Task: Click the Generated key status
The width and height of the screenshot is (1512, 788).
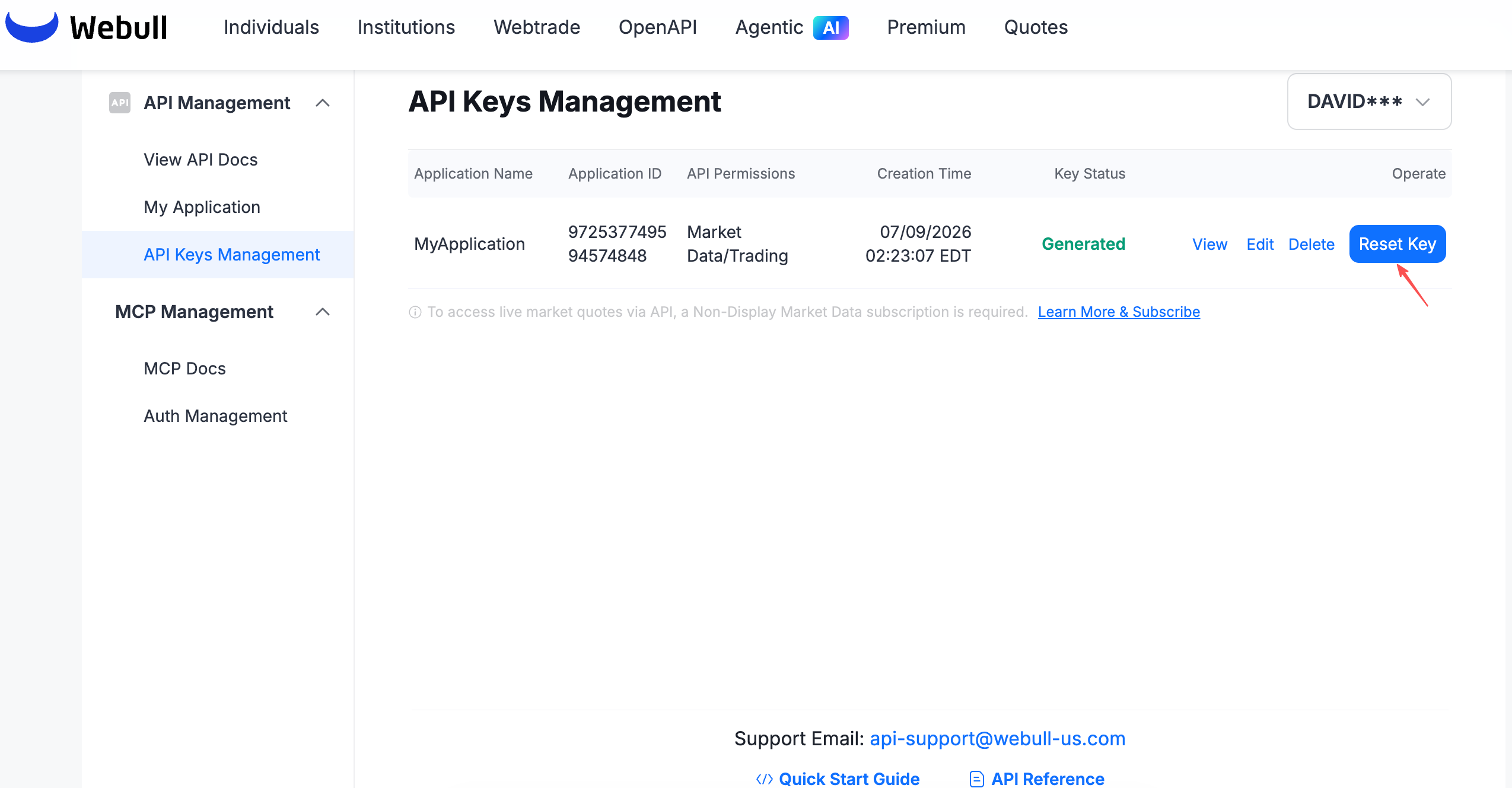Action: click(x=1083, y=244)
